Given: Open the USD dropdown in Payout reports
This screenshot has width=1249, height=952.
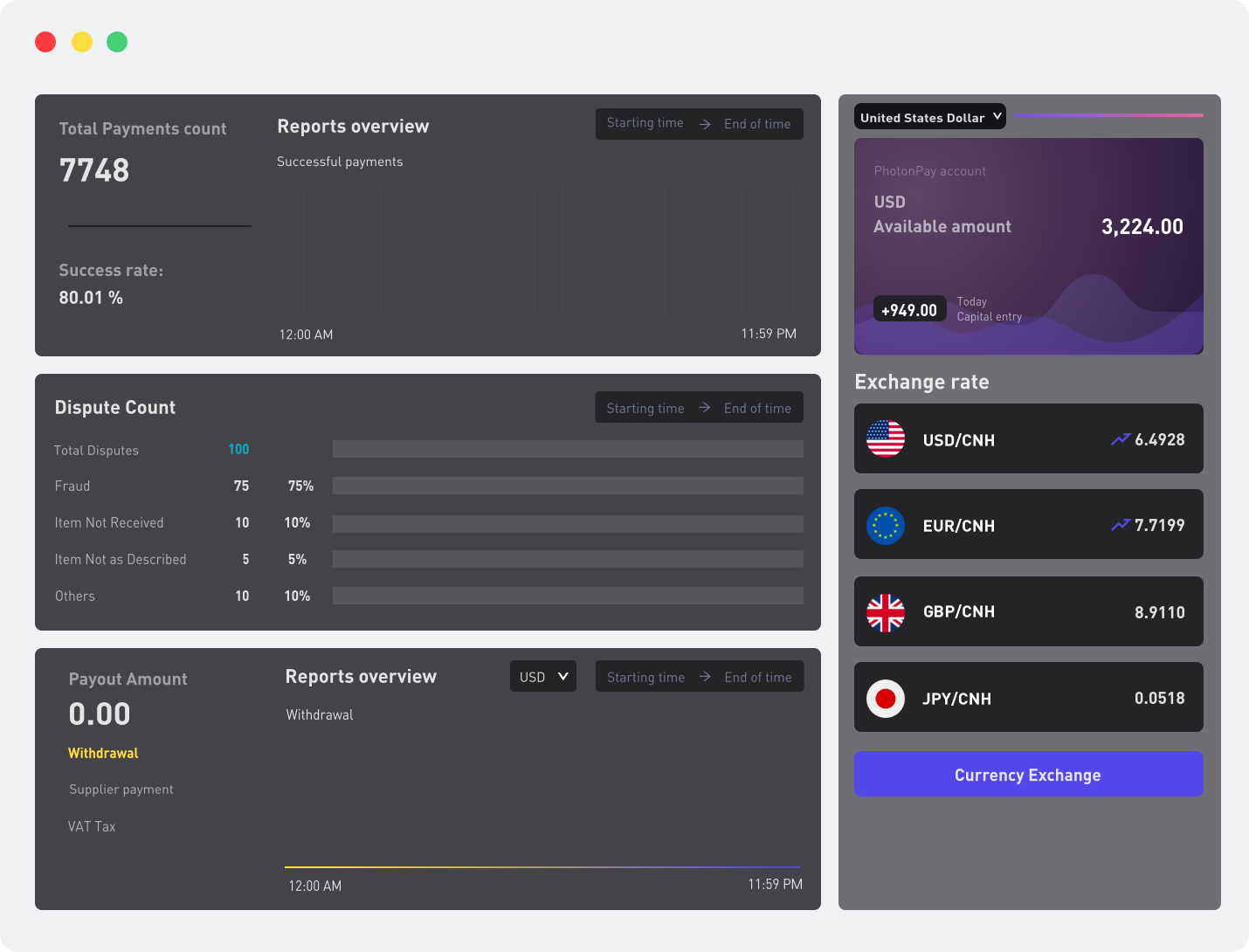Looking at the screenshot, I should (x=543, y=676).
